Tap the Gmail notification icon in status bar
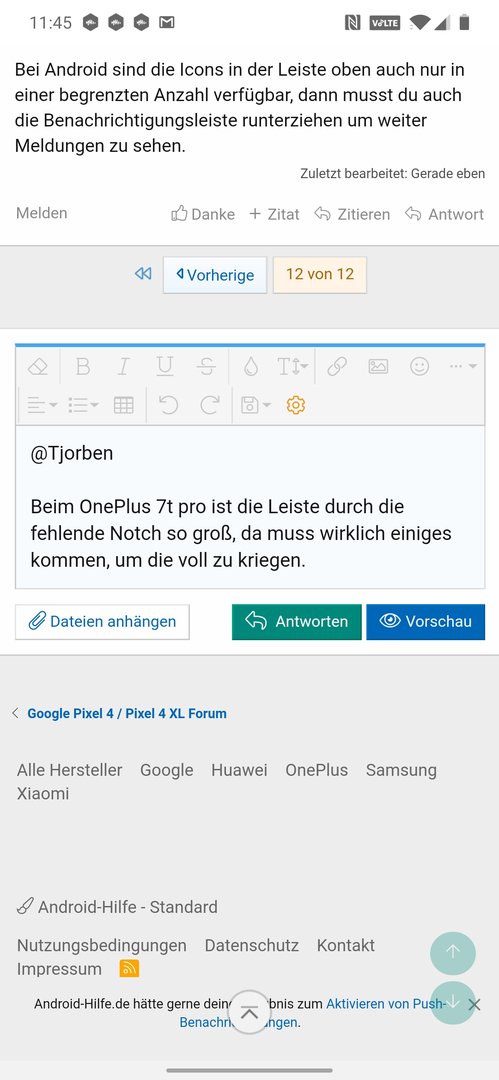This screenshot has width=499, height=1080. point(166,23)
